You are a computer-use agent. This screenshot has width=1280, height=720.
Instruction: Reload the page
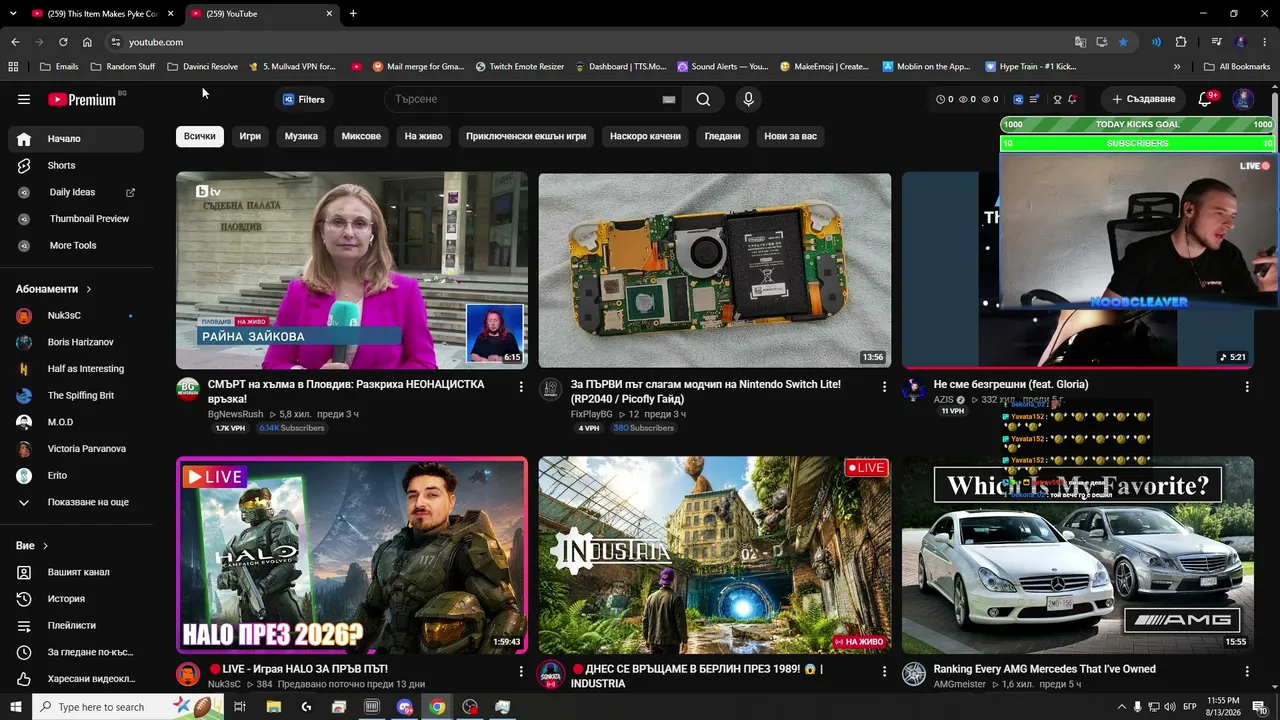[x=63, y=42]
